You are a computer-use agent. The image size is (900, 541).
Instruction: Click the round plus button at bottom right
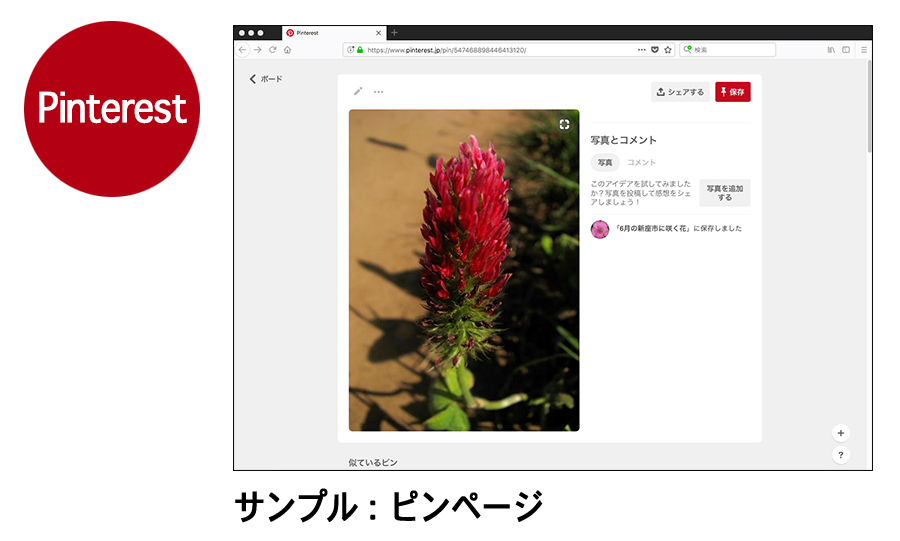point(840,433)
